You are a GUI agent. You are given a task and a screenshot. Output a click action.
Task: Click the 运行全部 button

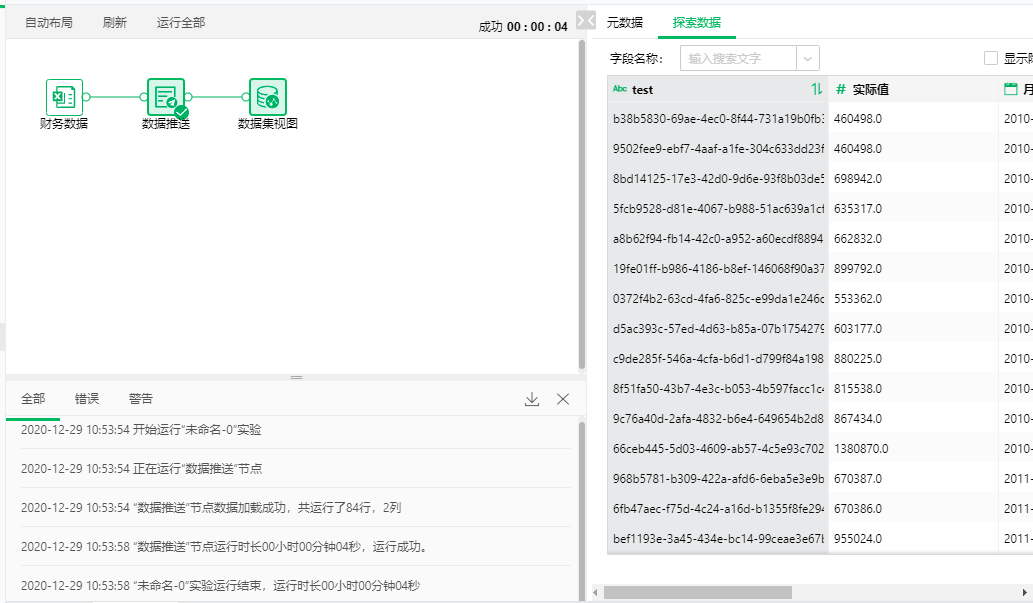click(181, 22)
